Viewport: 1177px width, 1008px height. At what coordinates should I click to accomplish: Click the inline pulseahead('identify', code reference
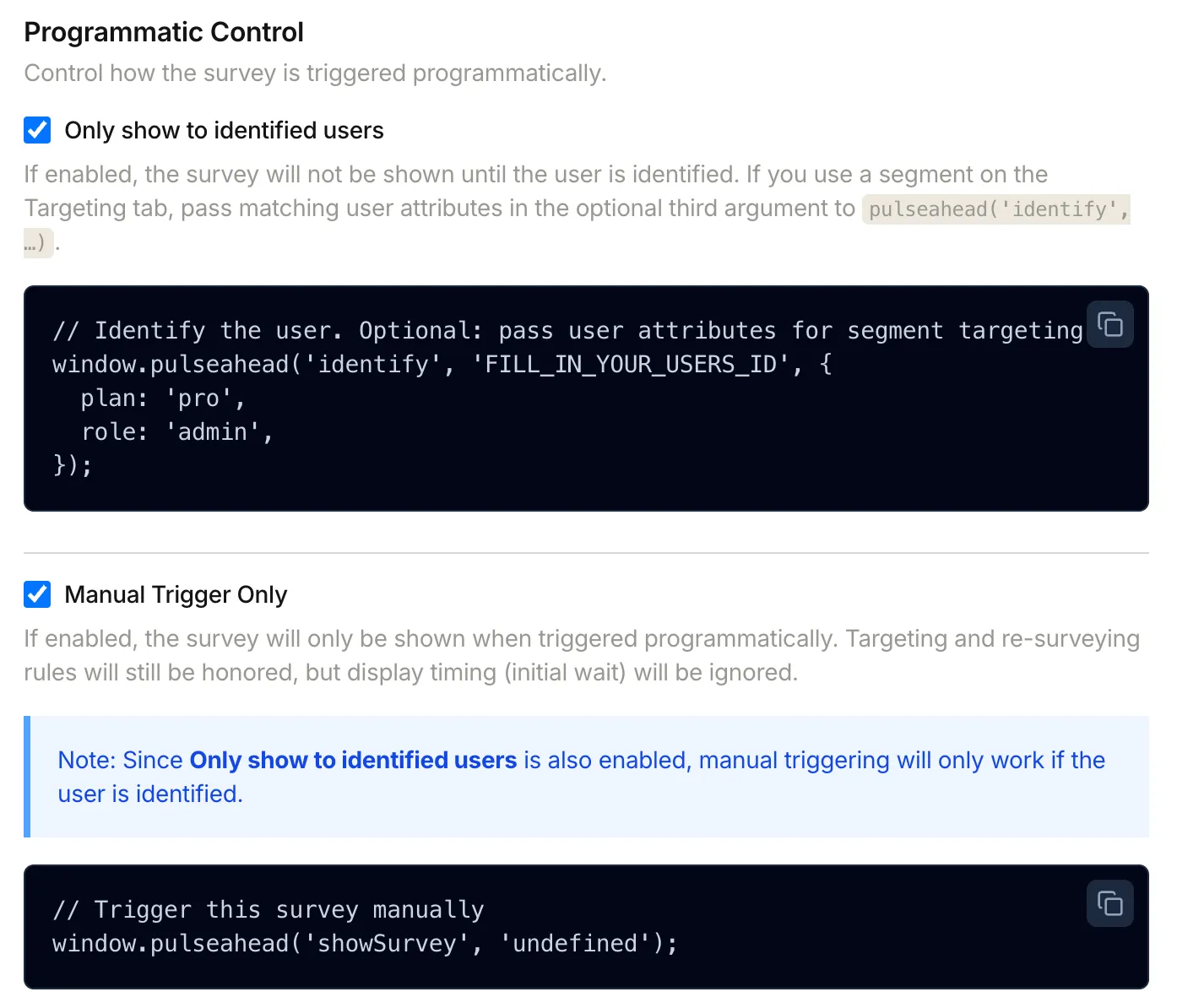998,209
